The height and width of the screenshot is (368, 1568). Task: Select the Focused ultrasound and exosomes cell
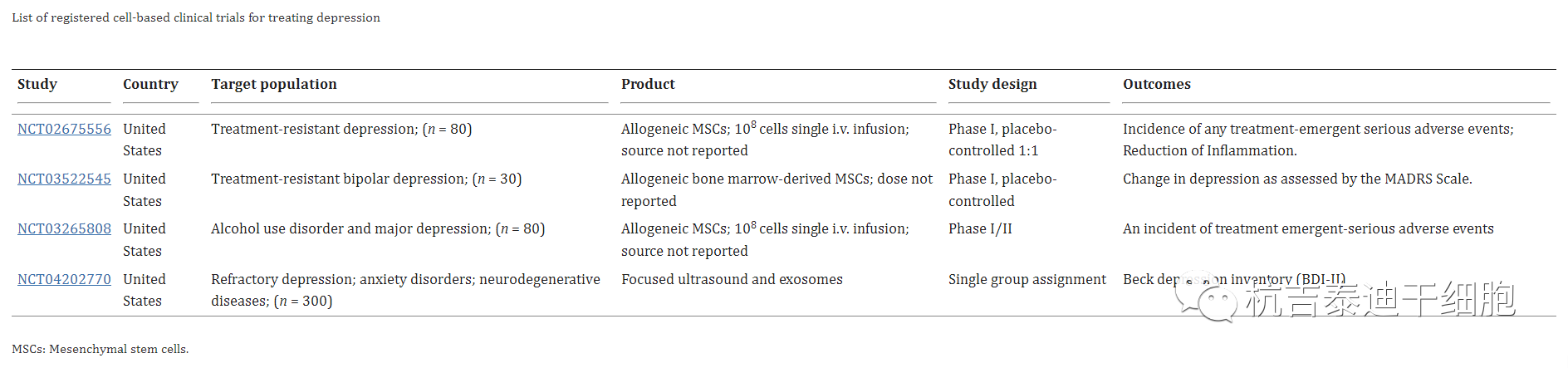732,280
